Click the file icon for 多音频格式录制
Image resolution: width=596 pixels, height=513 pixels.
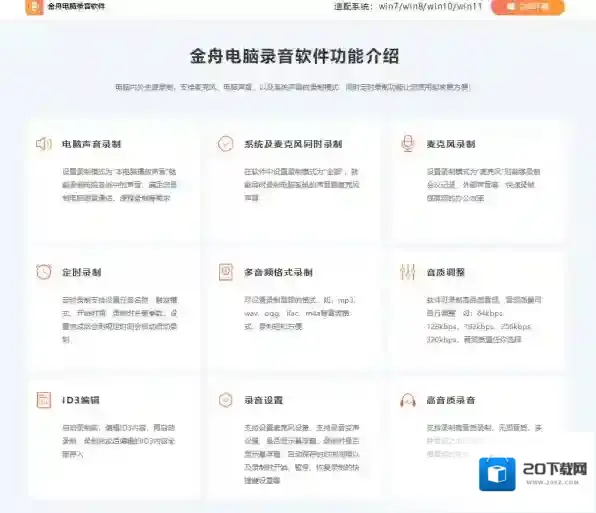point(226,272)
